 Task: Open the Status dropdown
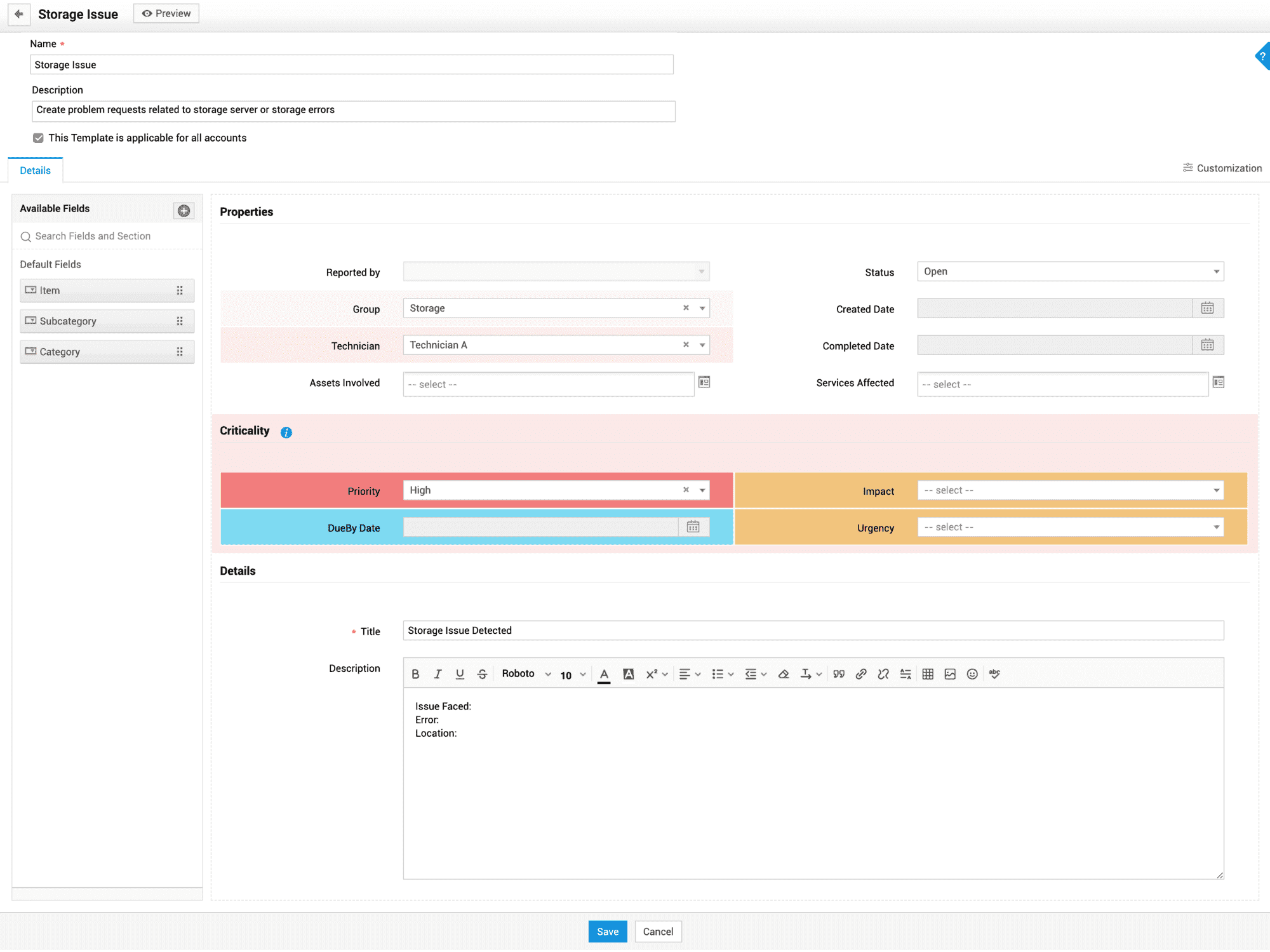pyautogui.click(x=1070, y=271)
